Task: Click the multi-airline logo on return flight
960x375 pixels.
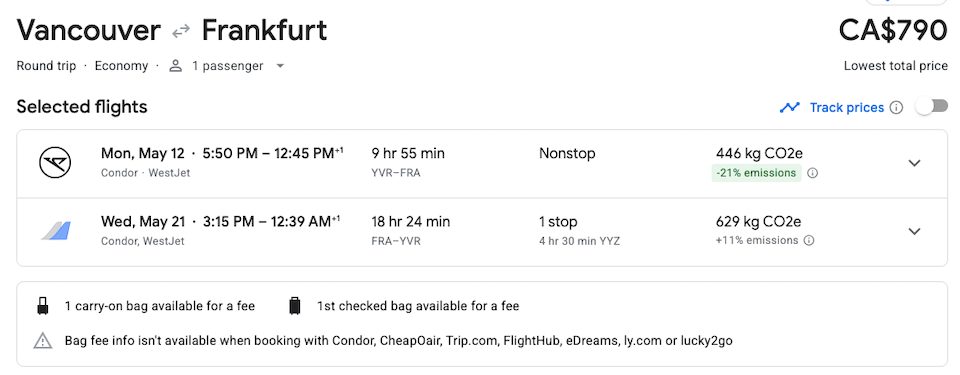Action: 56,231
